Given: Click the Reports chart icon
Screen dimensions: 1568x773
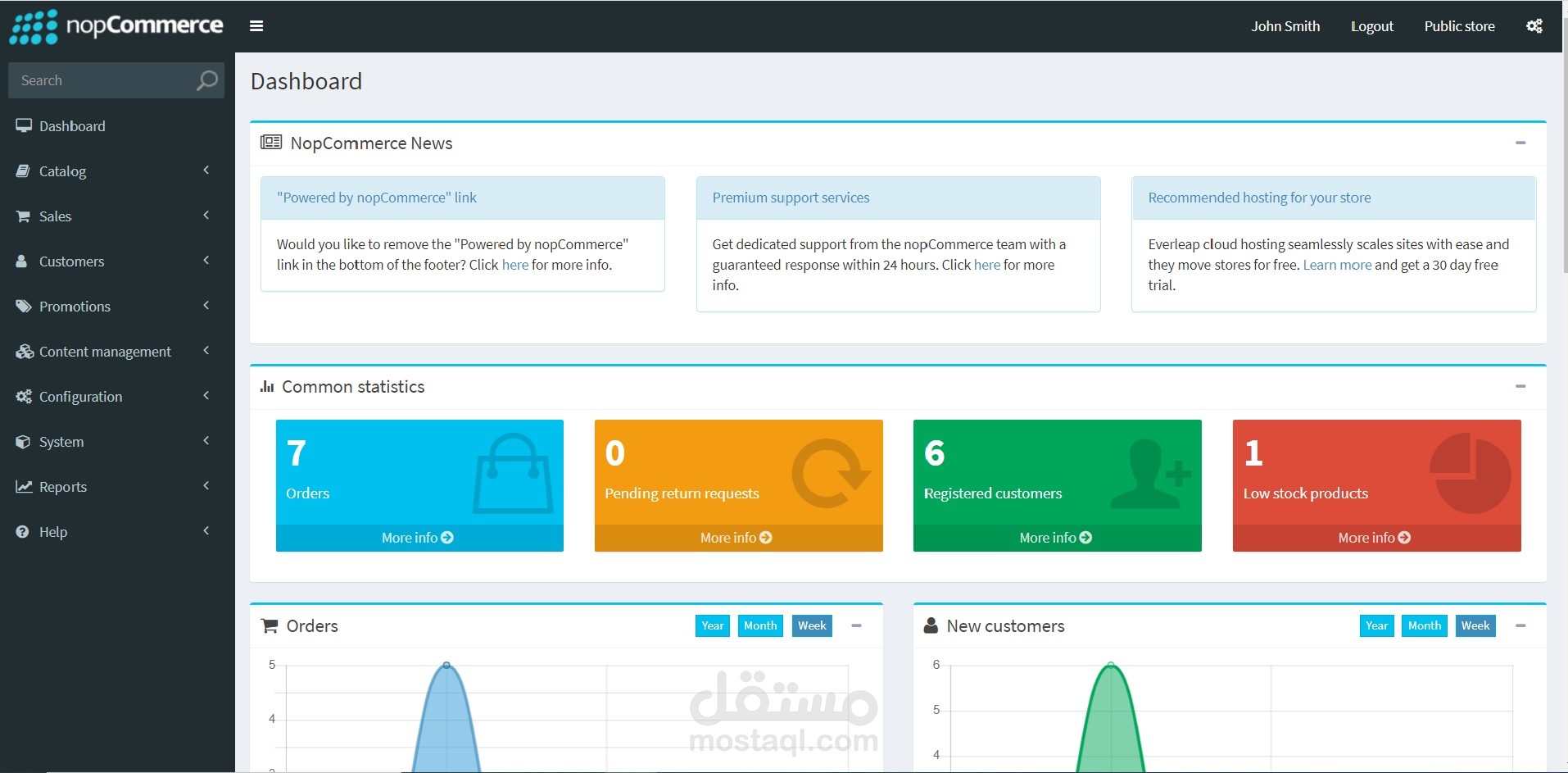Looking at the screenshot, I should click(x=24, y=487).
